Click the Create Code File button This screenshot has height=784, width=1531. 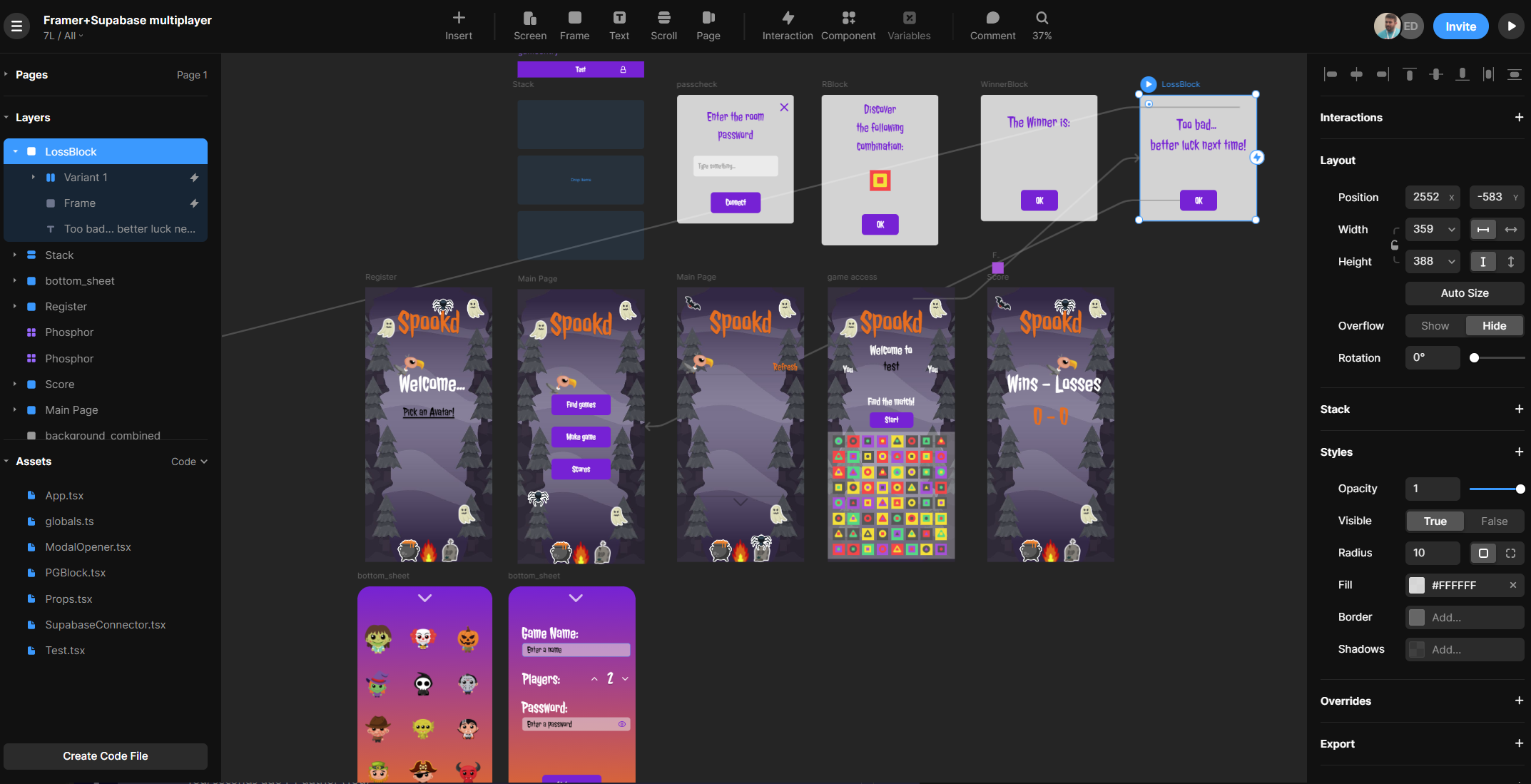[x=106, y=756]
